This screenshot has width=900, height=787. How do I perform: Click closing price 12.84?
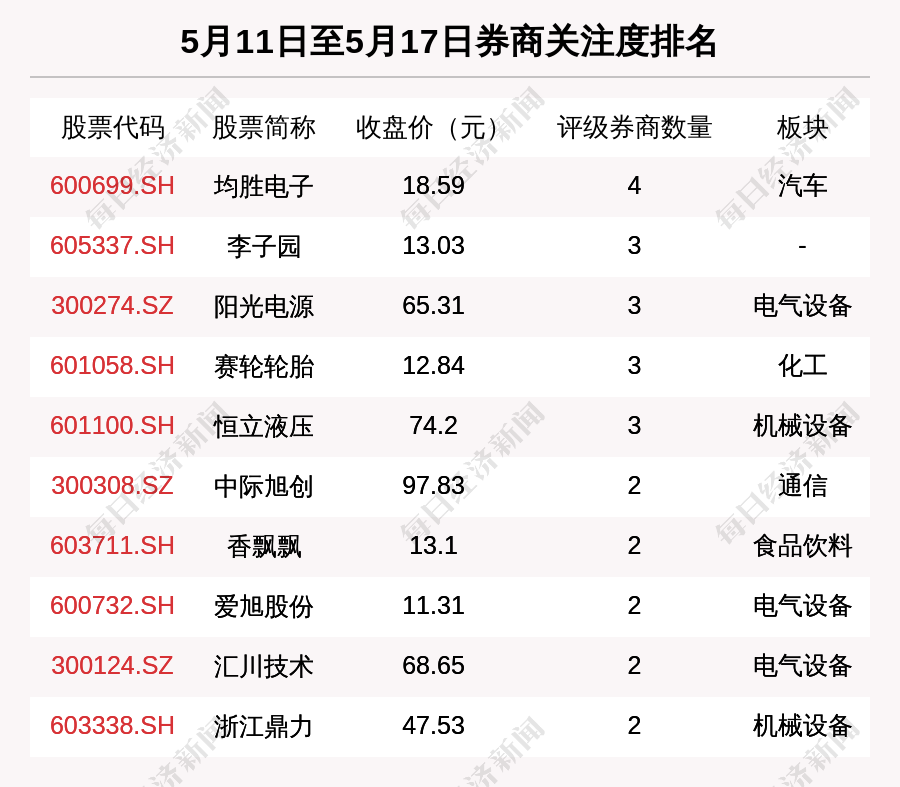pos(433,366)
